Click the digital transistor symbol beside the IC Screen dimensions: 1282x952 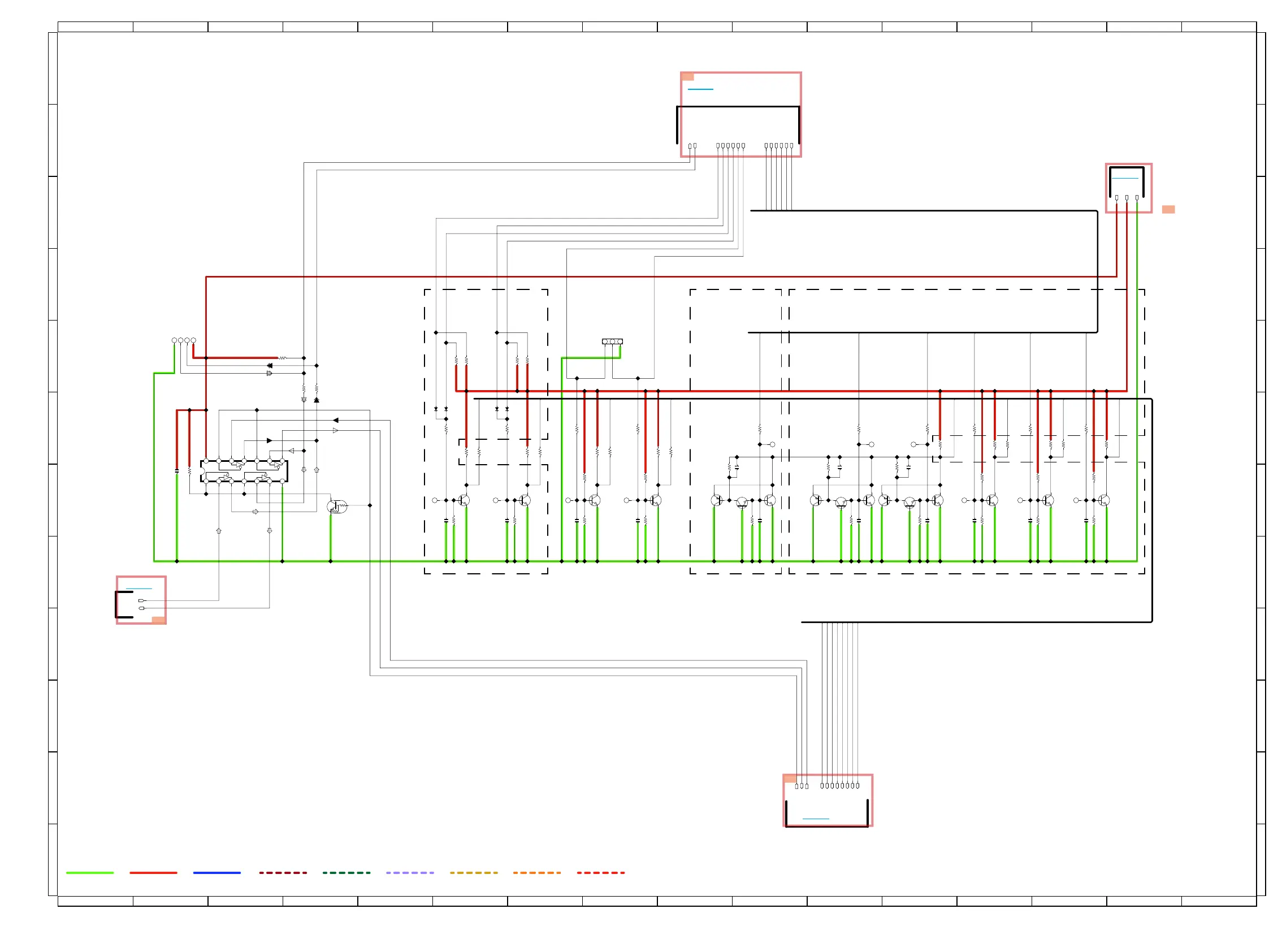click(336, 507)
